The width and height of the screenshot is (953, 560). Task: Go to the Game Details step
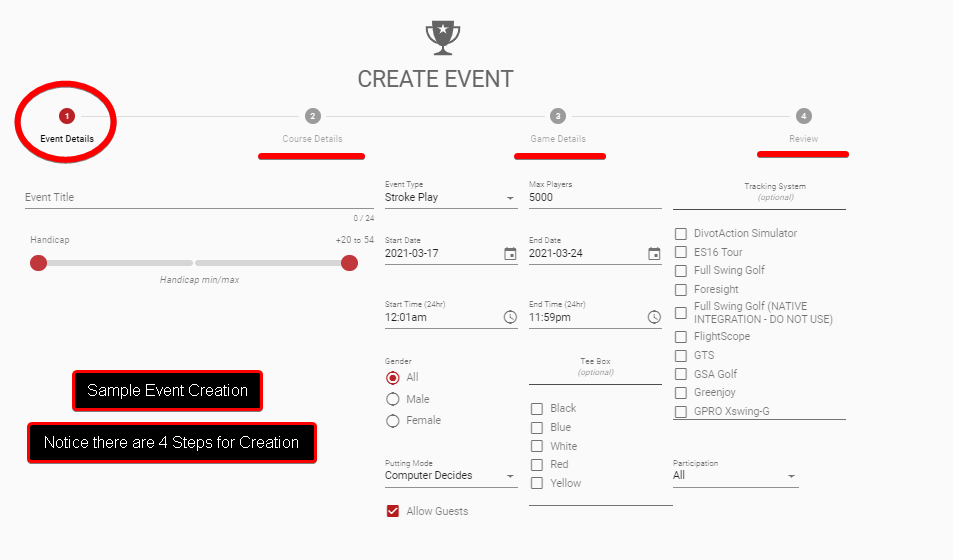[x=558, y=139]
